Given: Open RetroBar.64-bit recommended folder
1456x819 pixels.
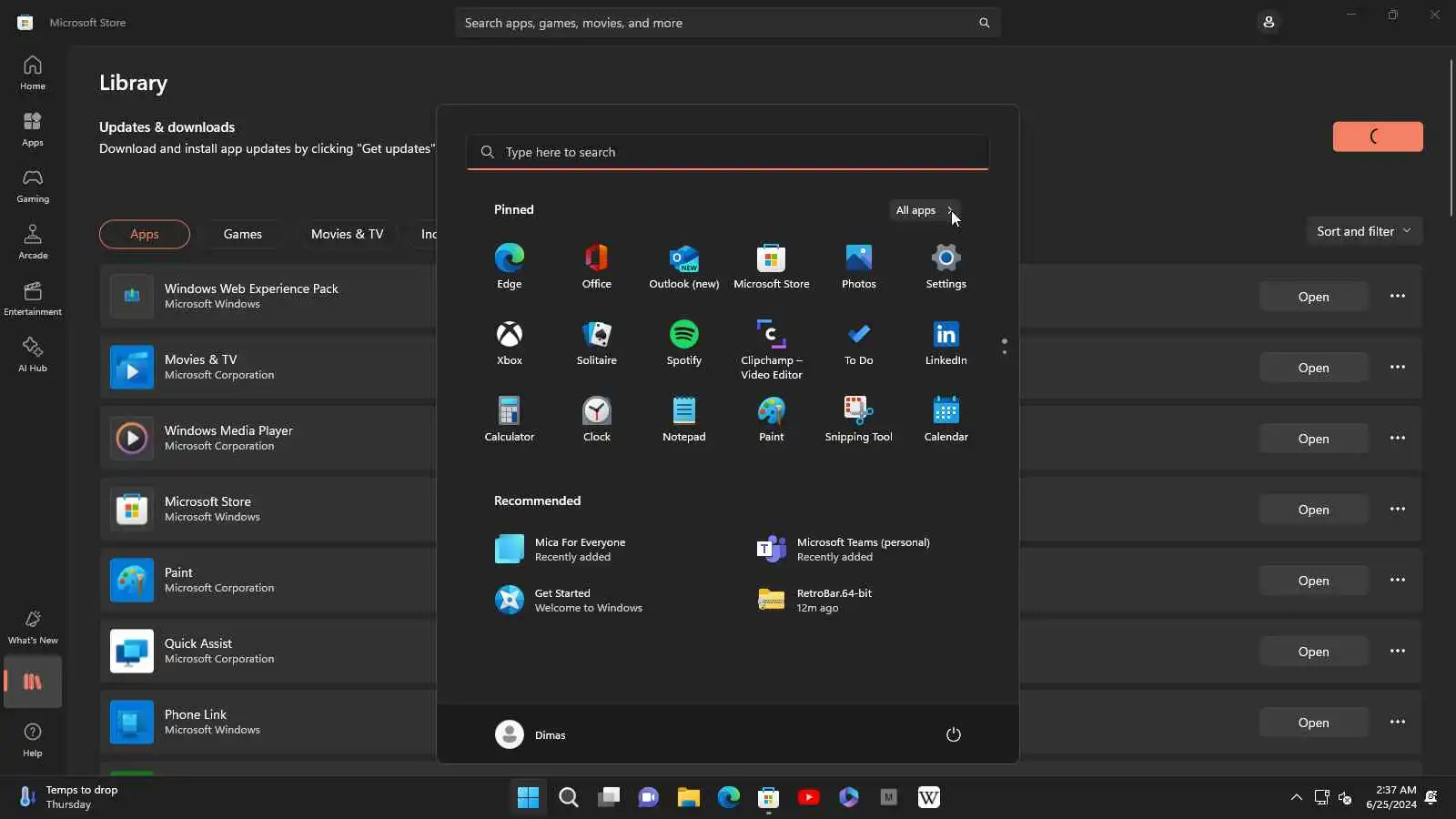Looking at the screenshot, I should [857, 600].
